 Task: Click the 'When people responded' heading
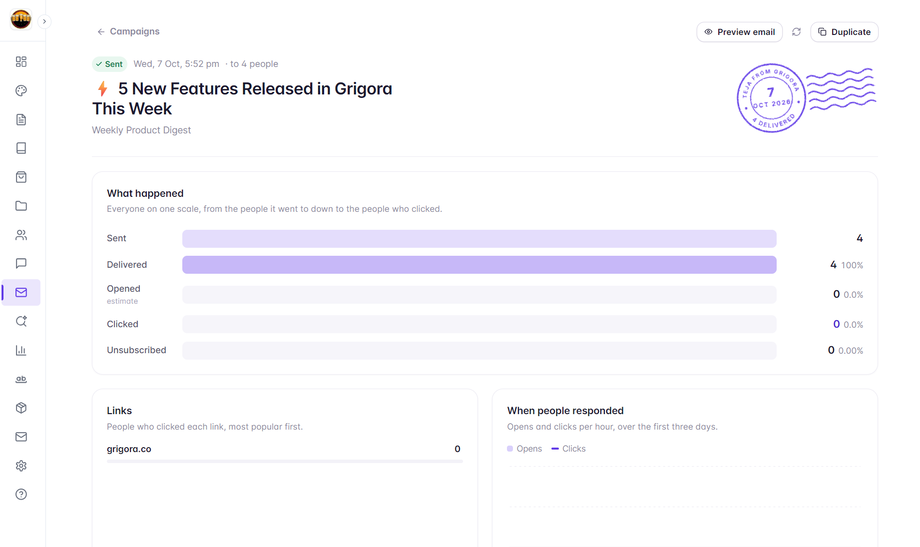565,411
